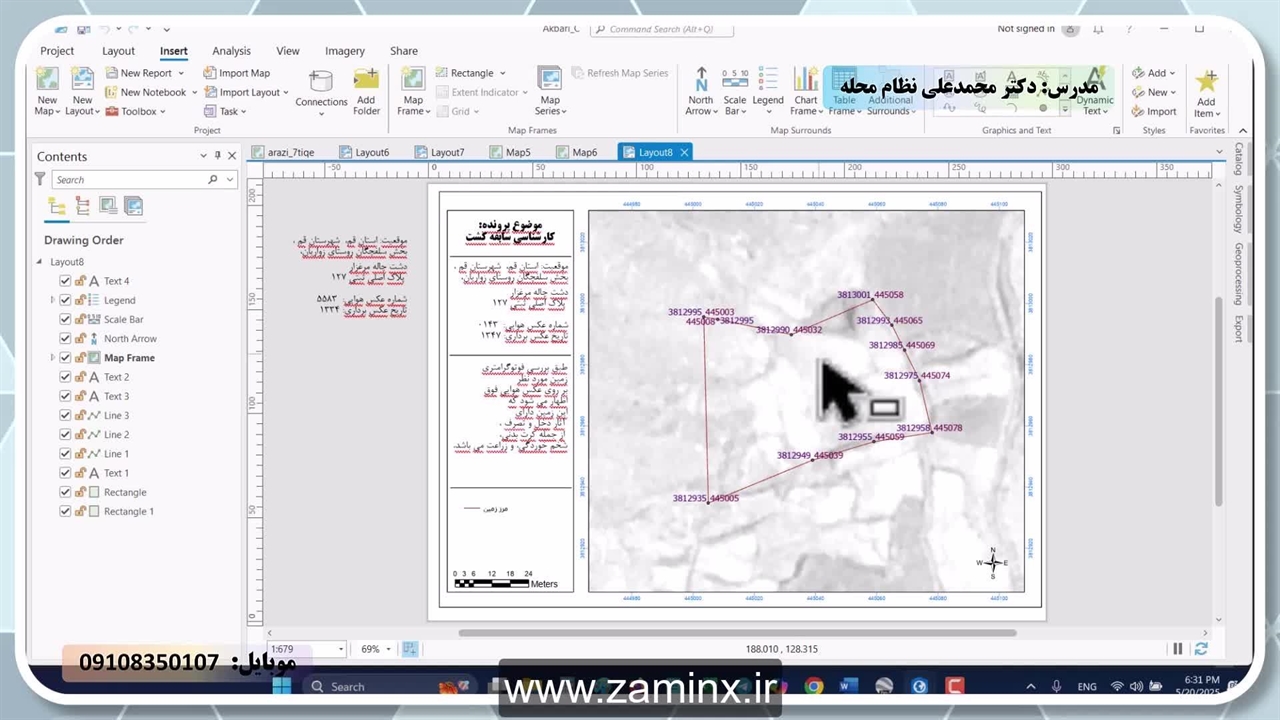Uncheck the Rectangle 1 element checkbox
The image size is (1280, 720).
65,511
